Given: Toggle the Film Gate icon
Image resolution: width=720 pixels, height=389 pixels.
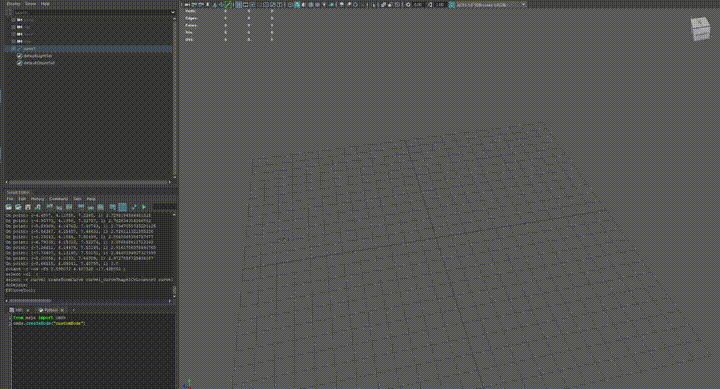Looking at the screenshot, I should click(x=246, y=5).
